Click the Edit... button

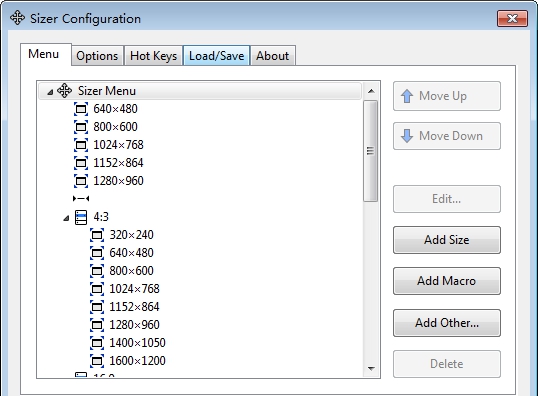point(447,199)
